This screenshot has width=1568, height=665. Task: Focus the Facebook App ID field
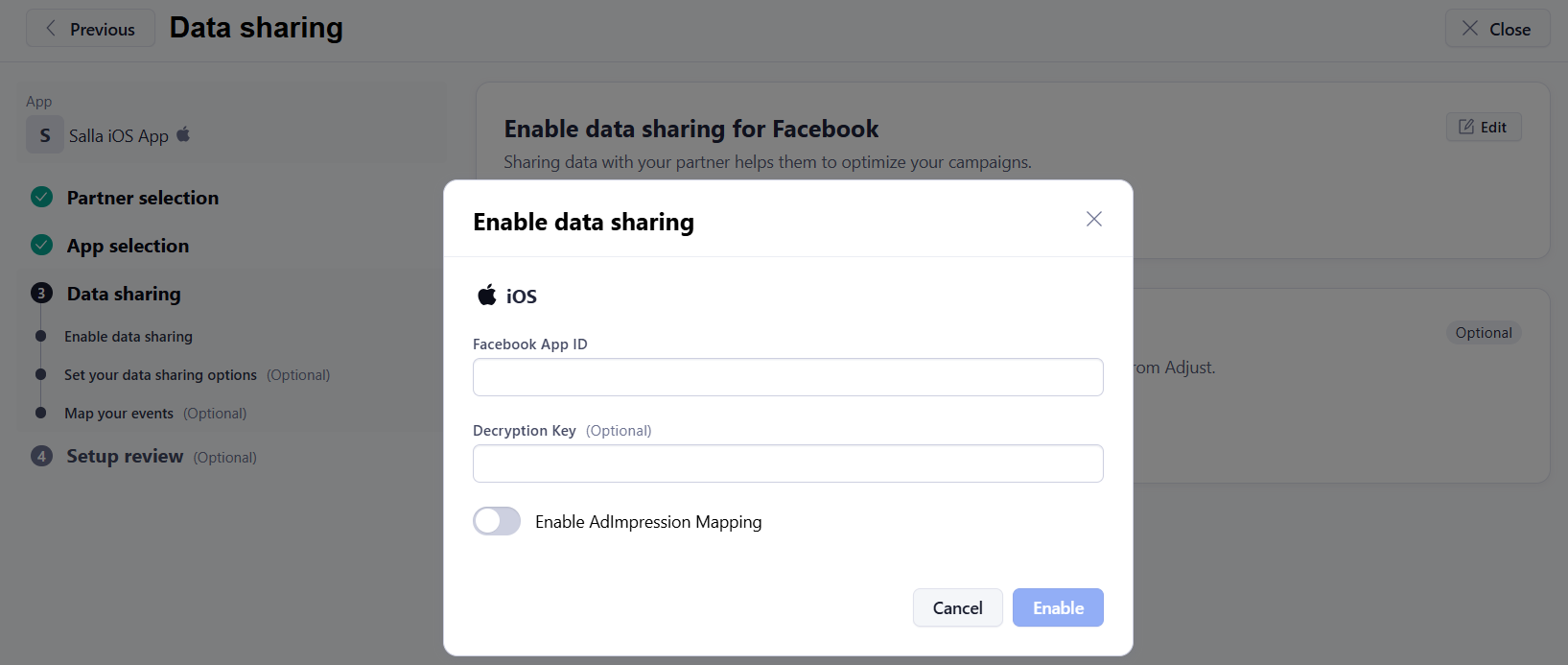point(787,377)
